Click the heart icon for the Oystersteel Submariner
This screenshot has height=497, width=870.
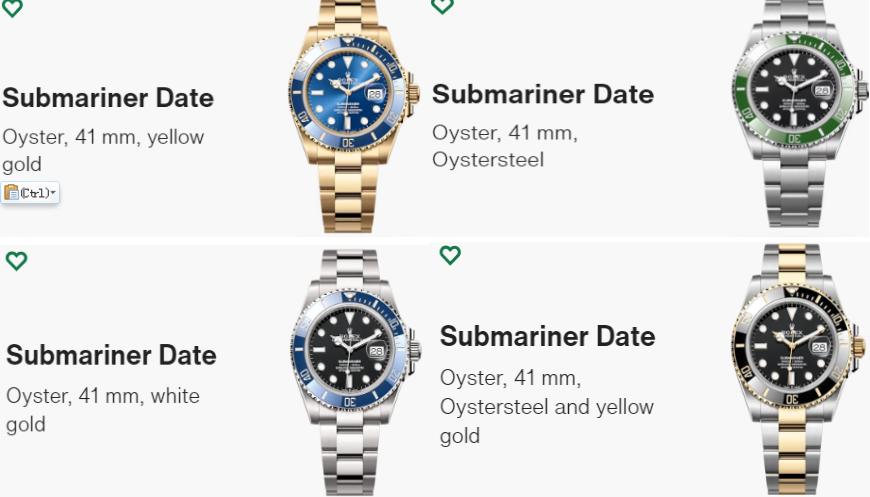[x=442, y=5]
